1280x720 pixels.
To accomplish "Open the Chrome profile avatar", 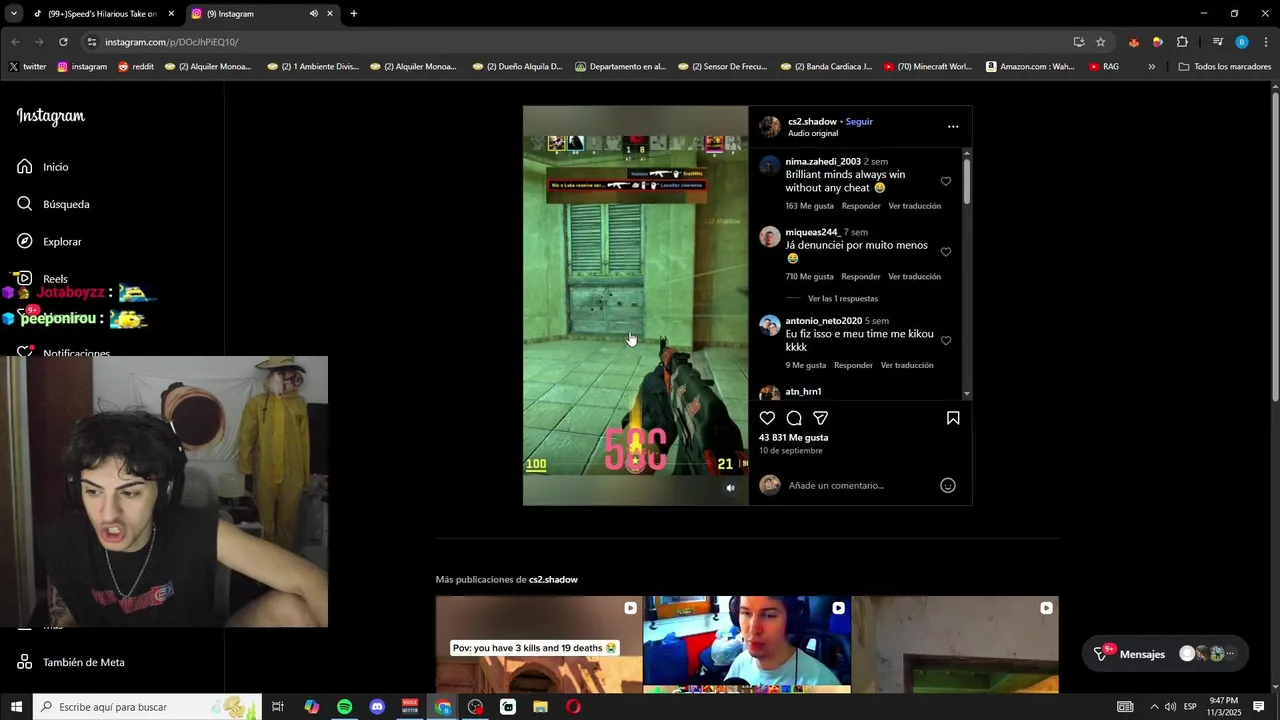I will [1242, 42].
